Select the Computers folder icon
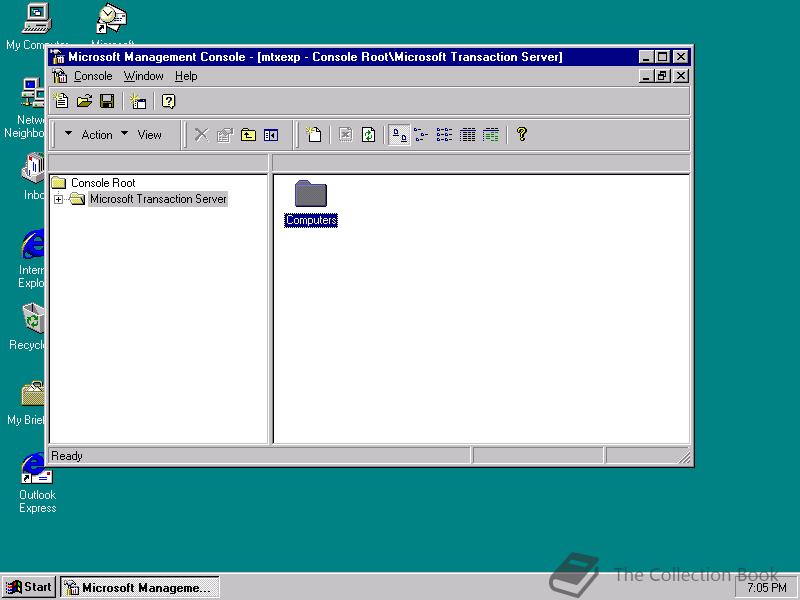The image size is (800, 600). coord(311,193)
